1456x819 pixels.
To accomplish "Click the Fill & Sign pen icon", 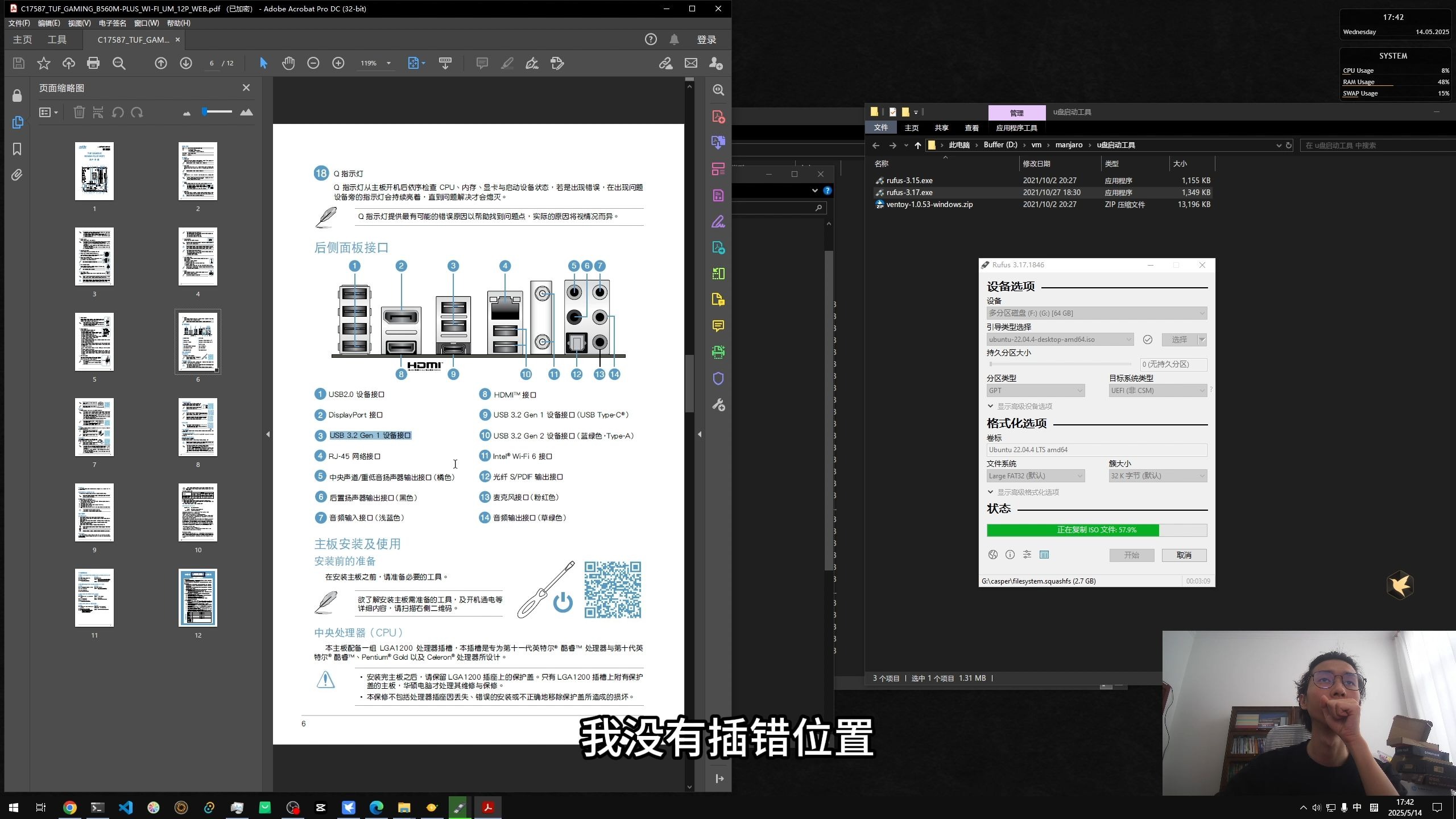I will click(x=531, y=63).
